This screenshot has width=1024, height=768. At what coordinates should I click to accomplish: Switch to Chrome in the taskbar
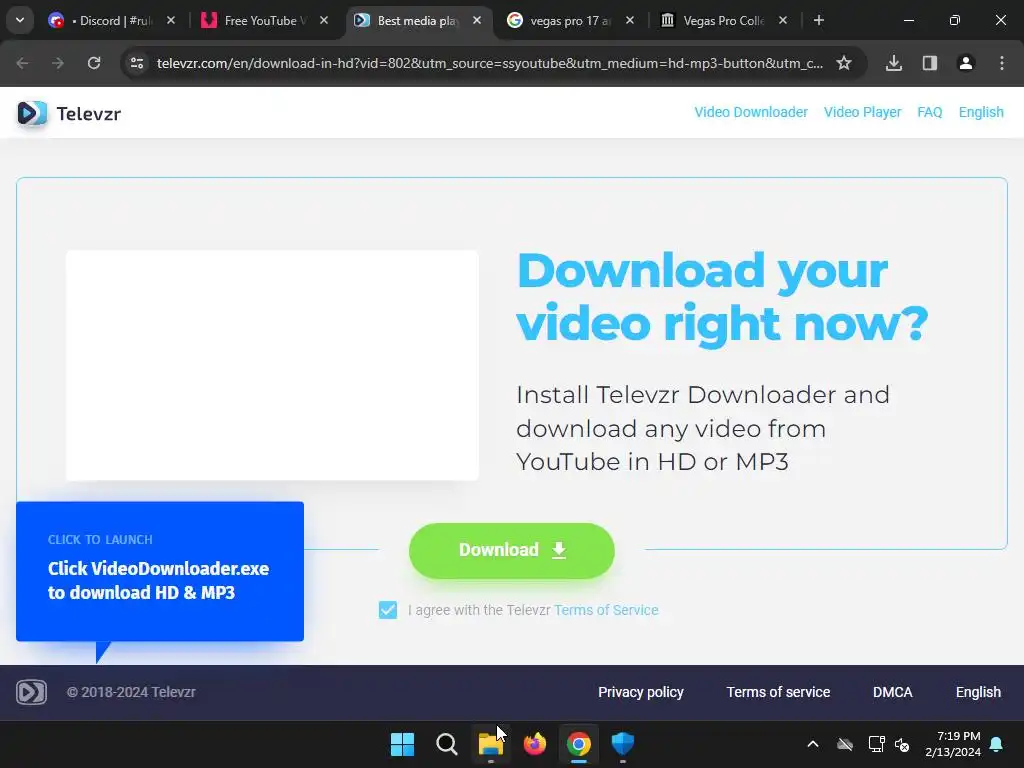point(579,744)
